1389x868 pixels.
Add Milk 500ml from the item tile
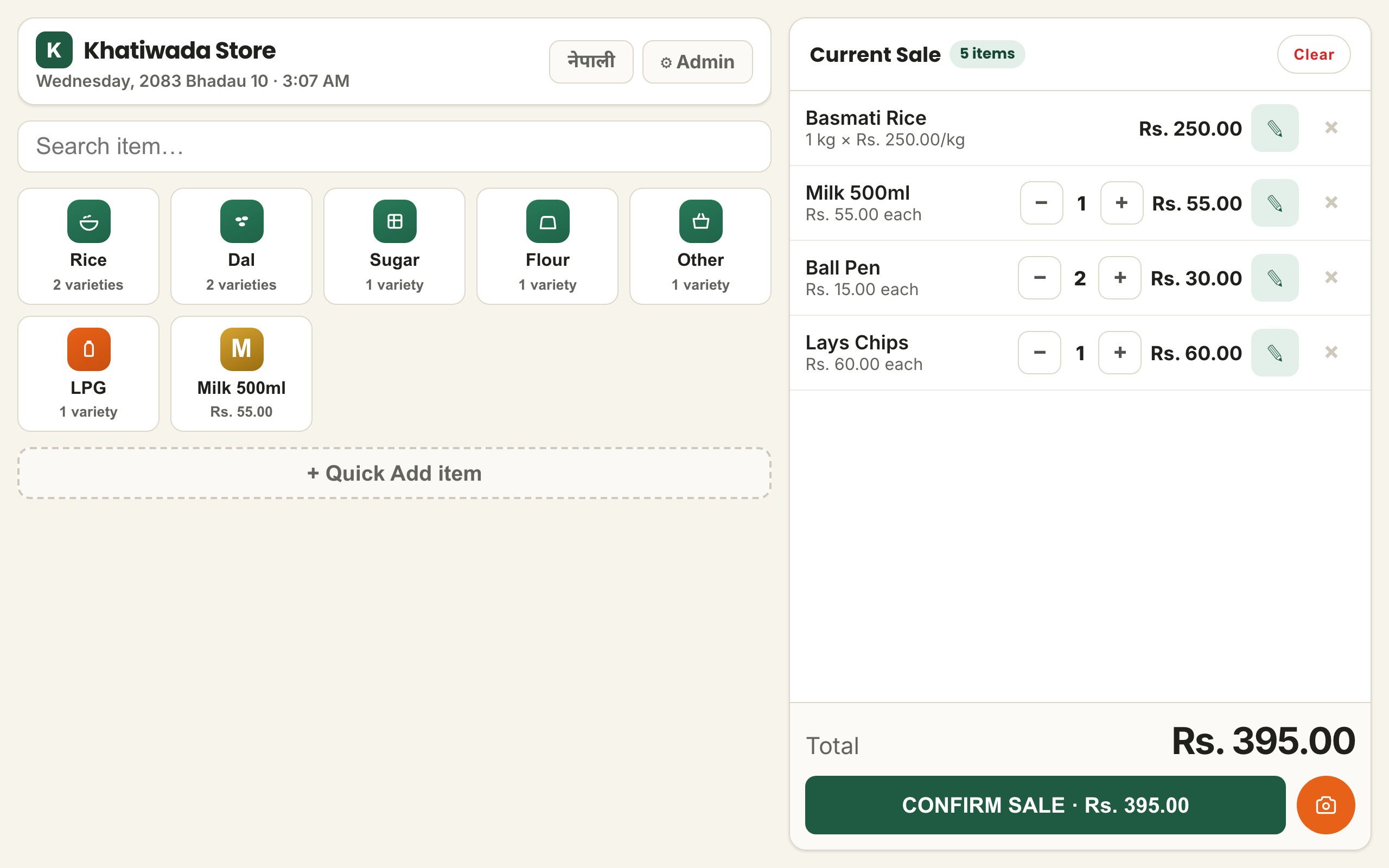pyautogui.click(x=241, y=374)
